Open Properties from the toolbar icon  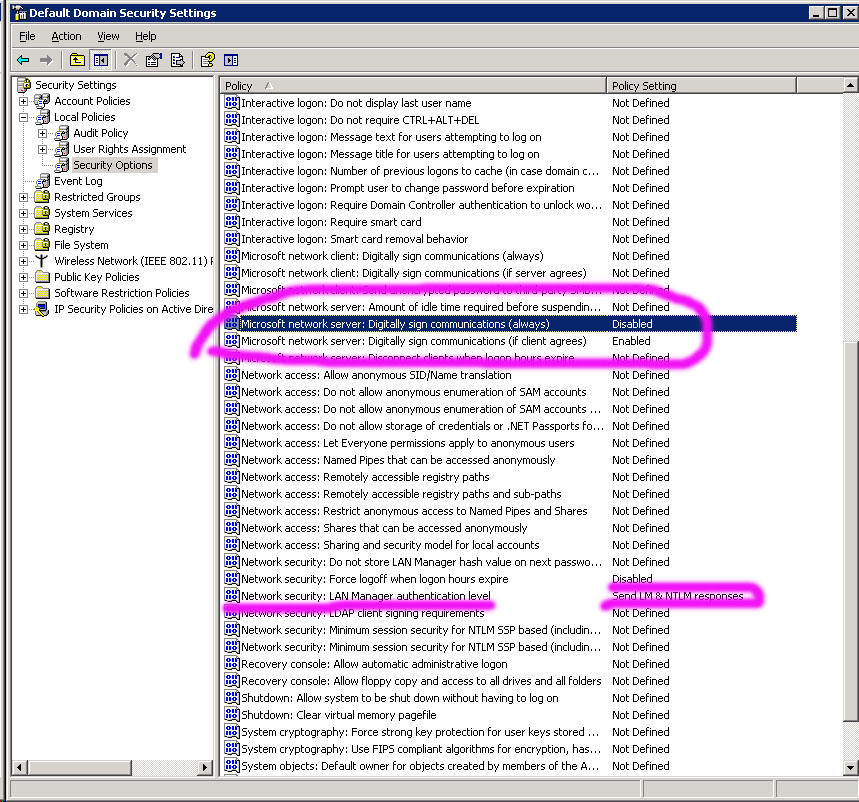point(153,60)
